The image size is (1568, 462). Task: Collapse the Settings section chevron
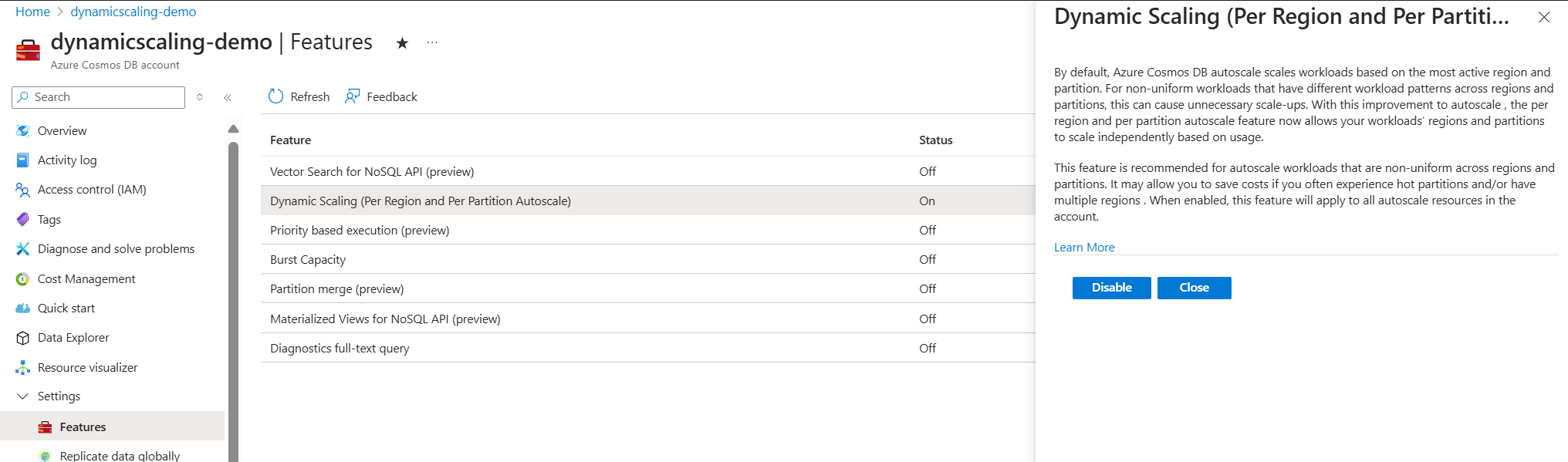coord(22,396)
